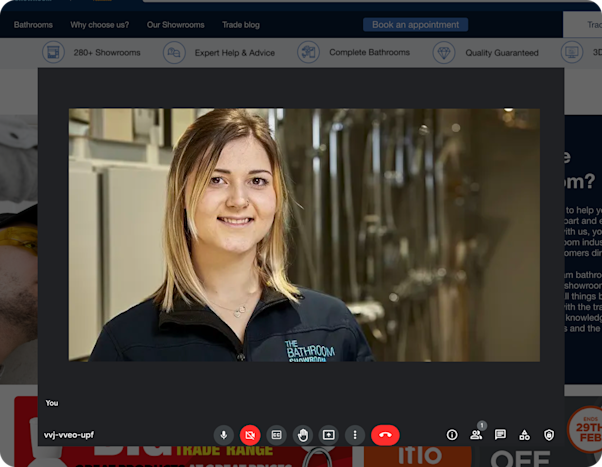
Task: Select the video tile of the presenter
Action: pos(304,235)
